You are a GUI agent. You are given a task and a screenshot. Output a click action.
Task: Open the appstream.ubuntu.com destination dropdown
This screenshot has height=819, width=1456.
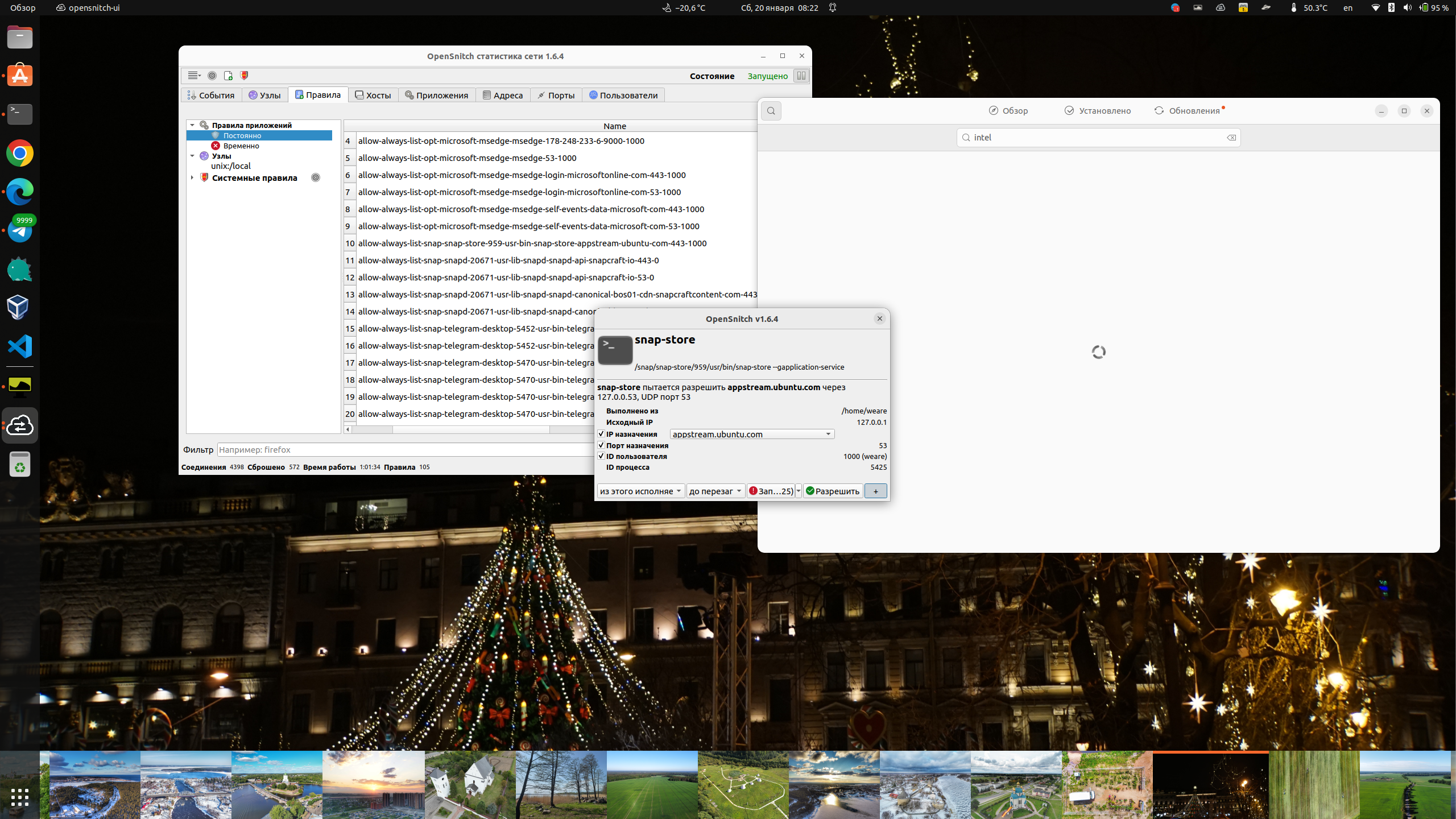[752, 434]
